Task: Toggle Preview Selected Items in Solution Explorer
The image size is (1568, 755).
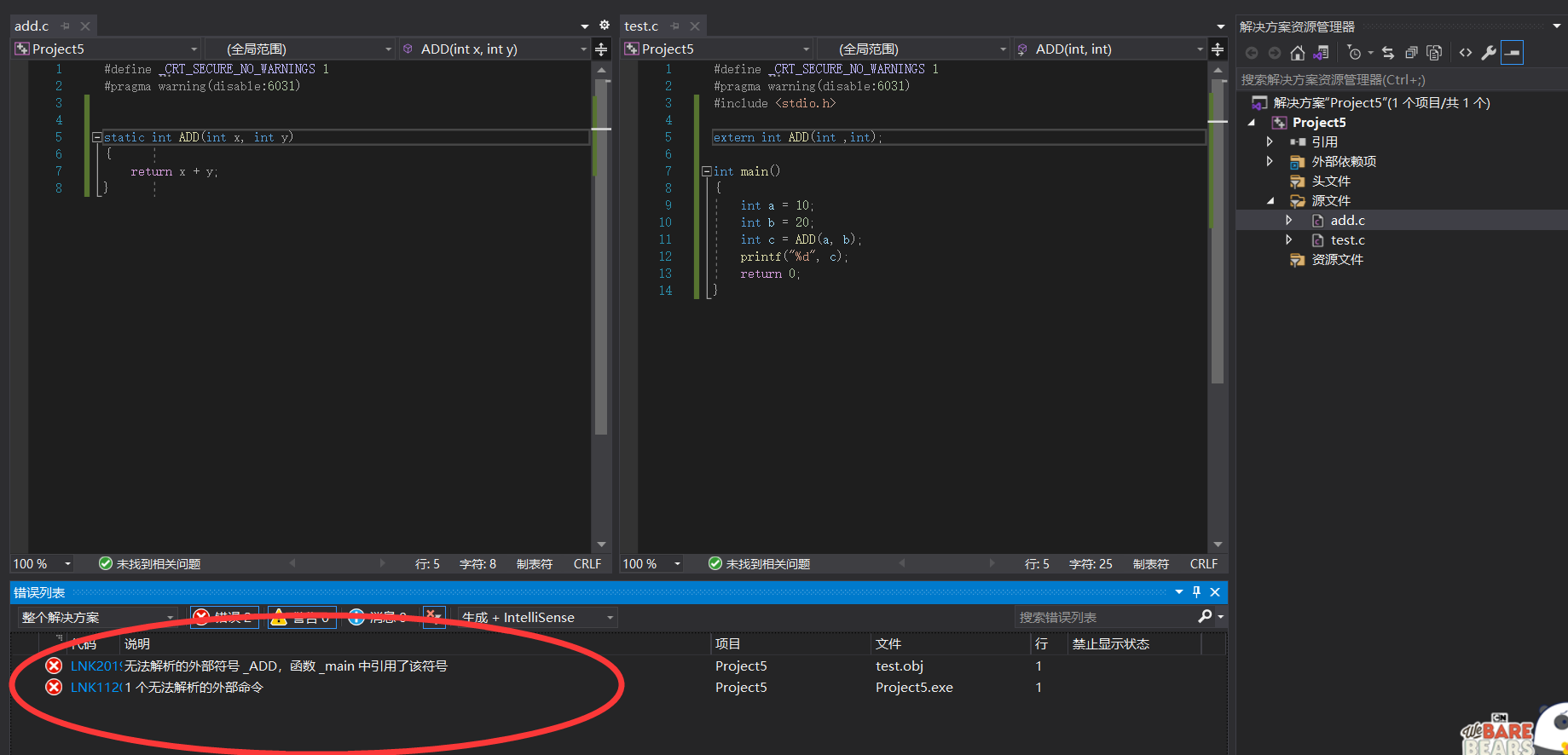Action: [x=1512, y=53]
